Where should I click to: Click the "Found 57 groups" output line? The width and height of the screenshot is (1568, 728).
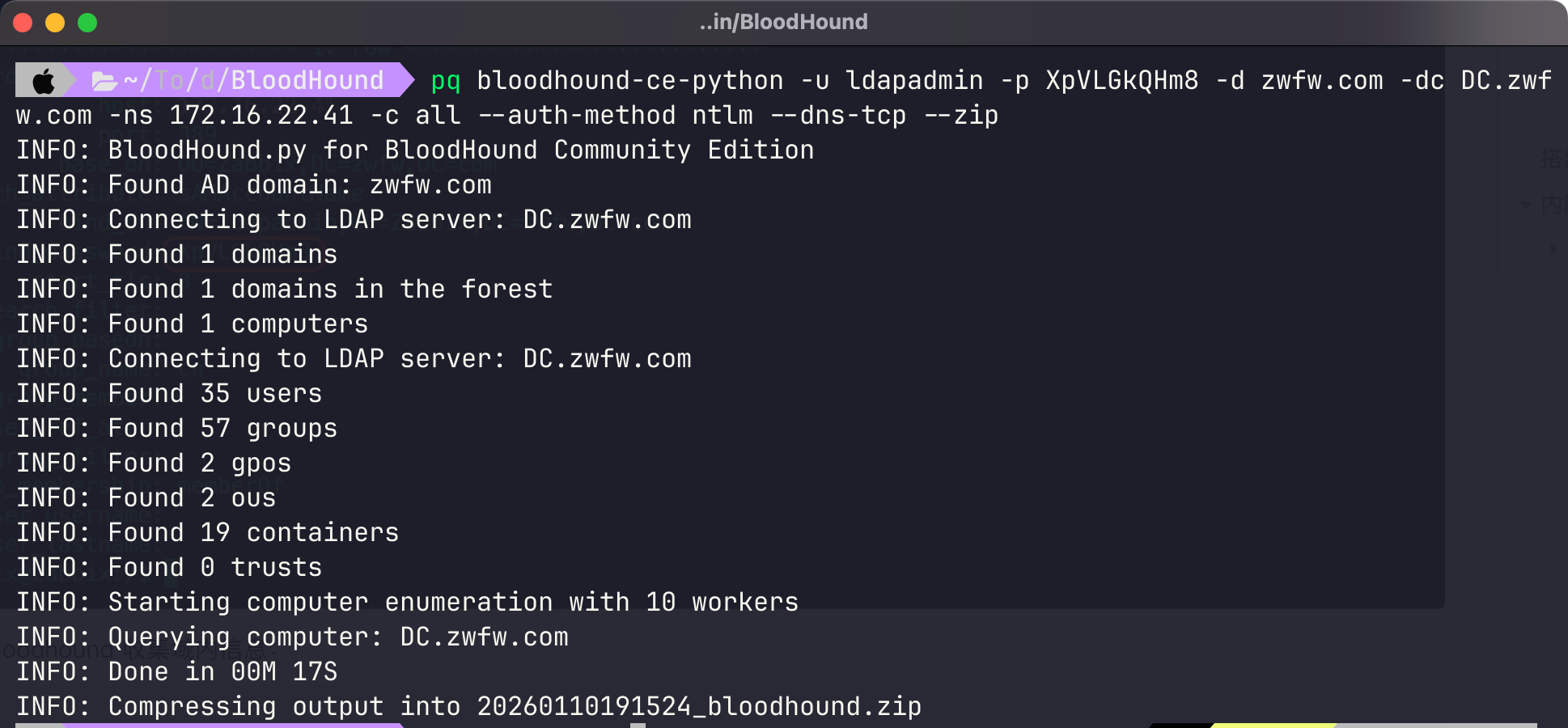pyautogui.click(x=222, y=429)
